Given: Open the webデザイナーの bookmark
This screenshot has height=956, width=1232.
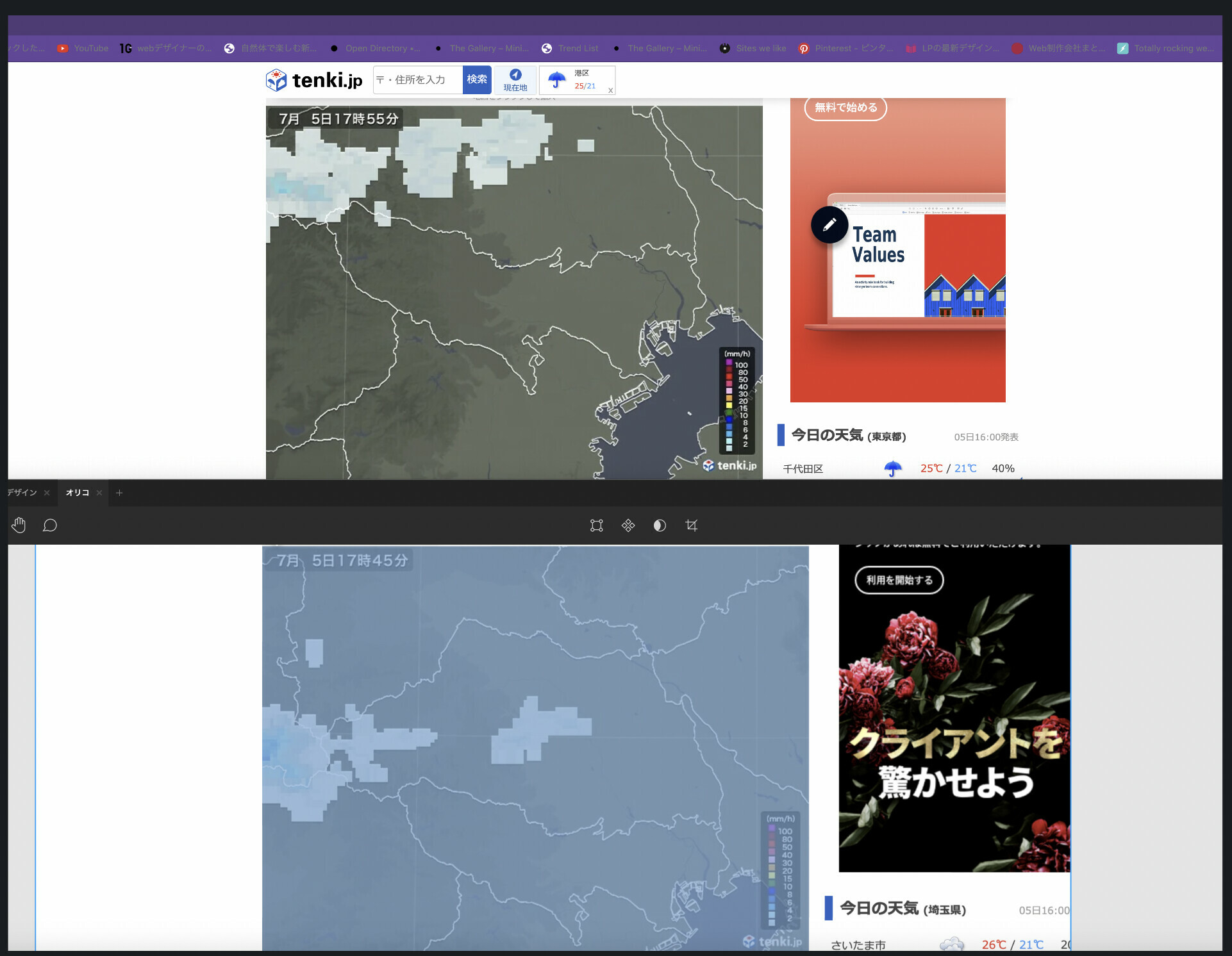Looking at the screenshot, I should point(166,48).
